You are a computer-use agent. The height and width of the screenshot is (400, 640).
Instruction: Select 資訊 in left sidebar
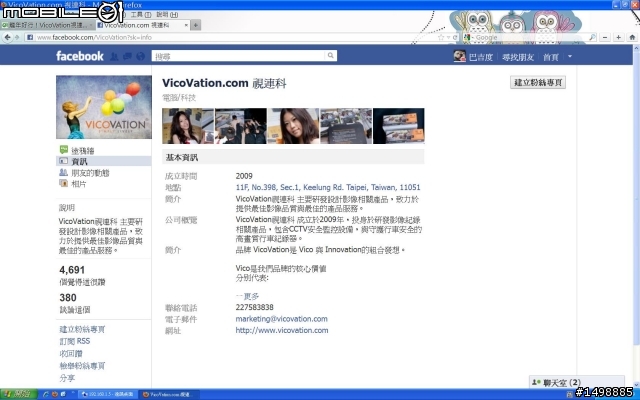tap(103, 162)
